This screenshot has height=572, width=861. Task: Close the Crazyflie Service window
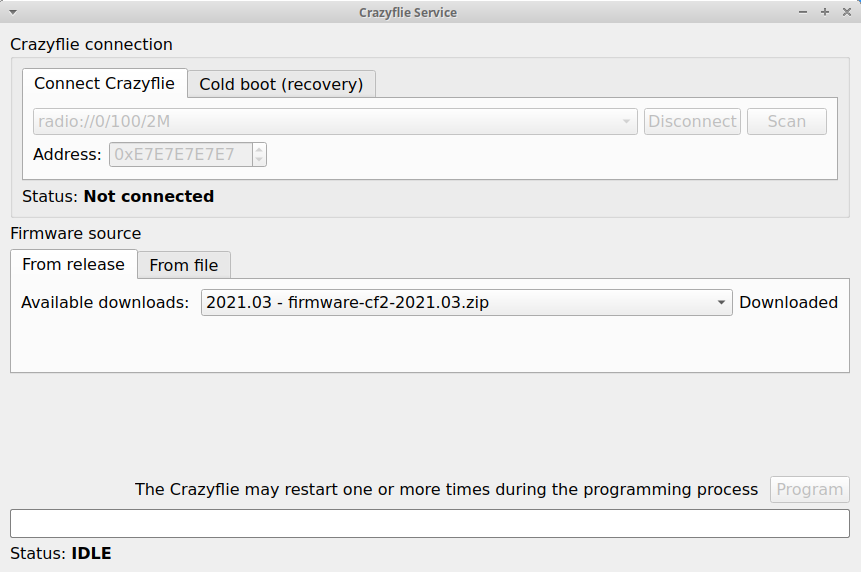846,12
